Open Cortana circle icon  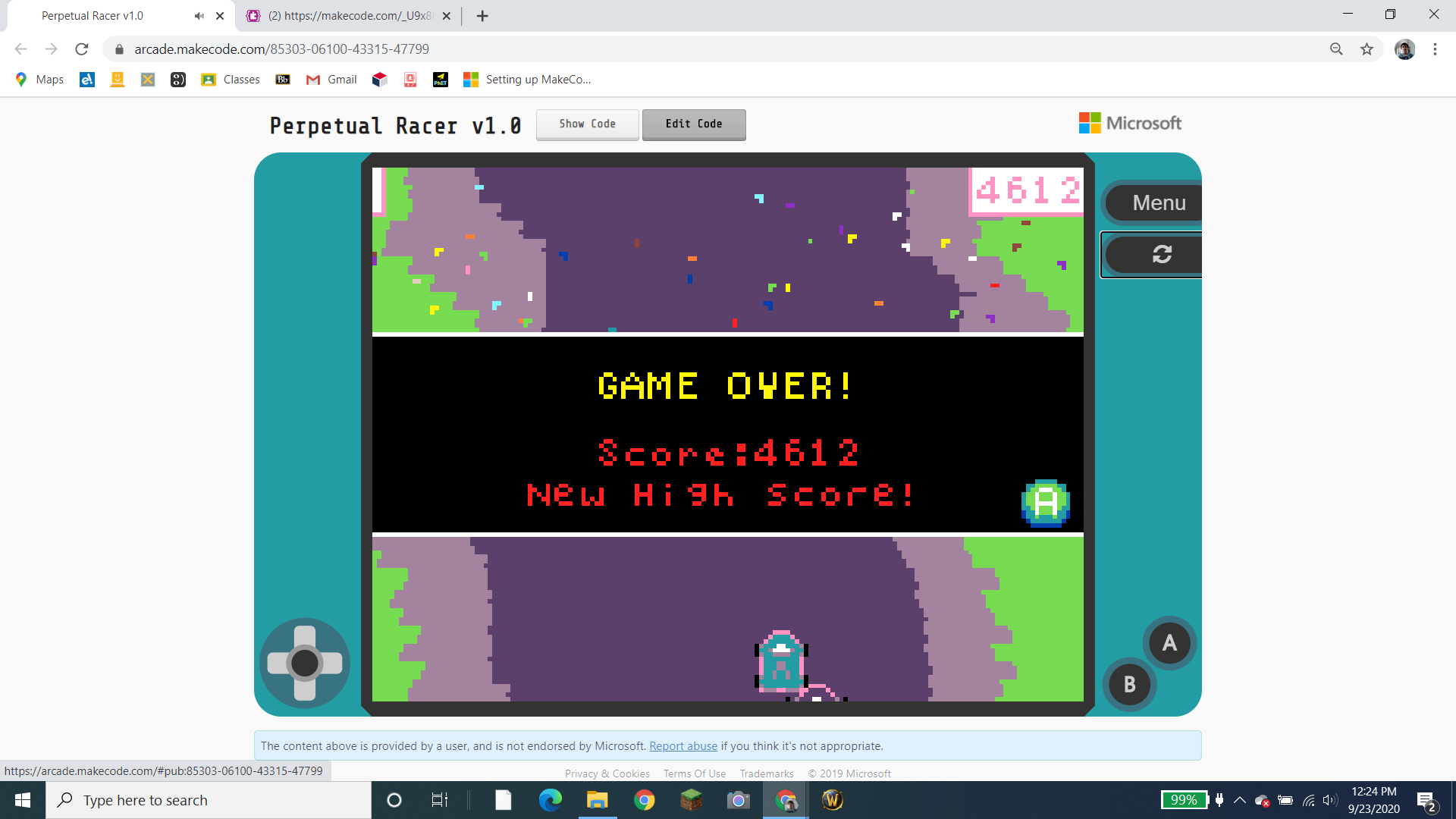coord(394,800)
